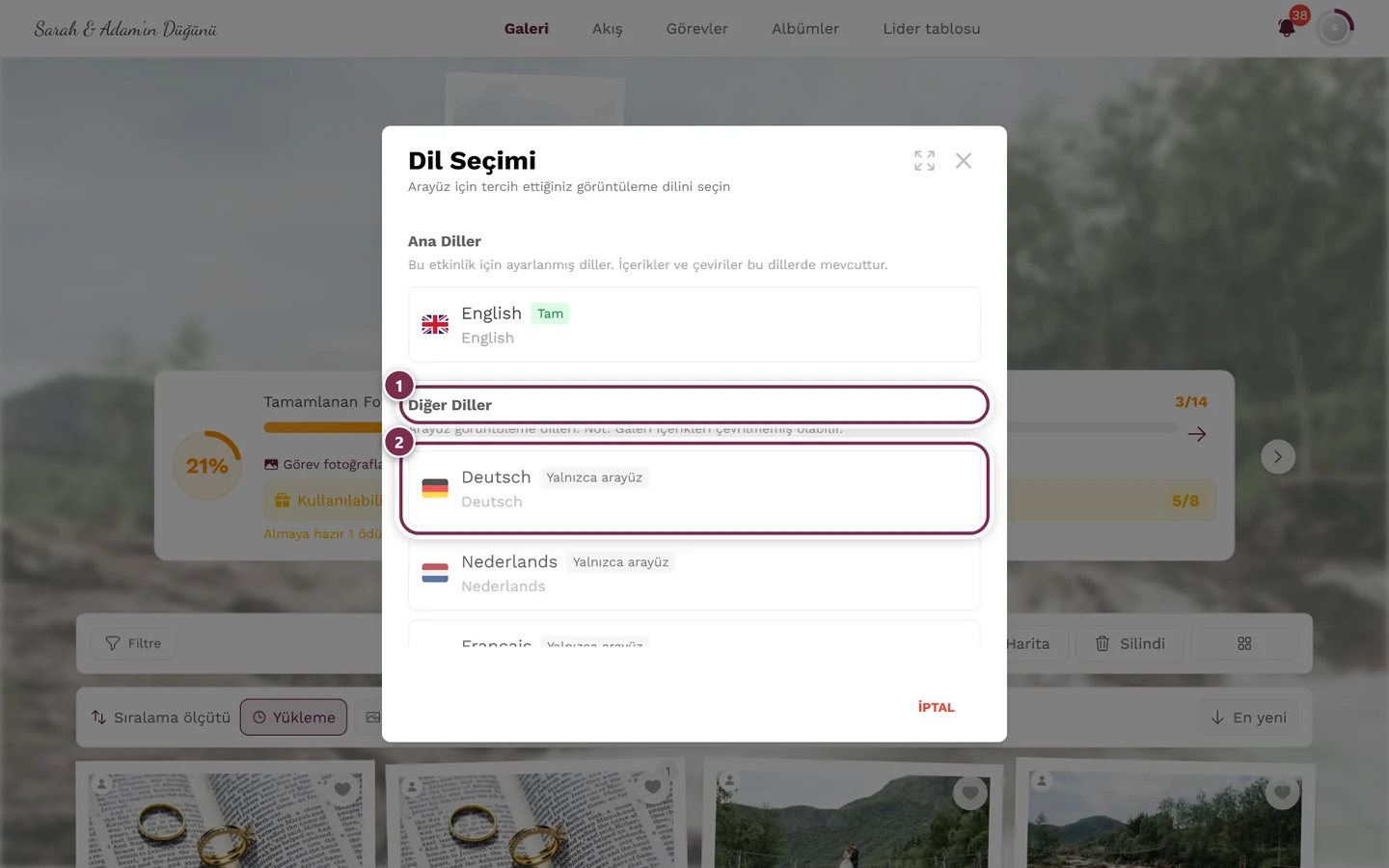Image resolution: width=1389 pixels, height=868 pixels.
Task: Click the Harita map button
Action: [1034, 643]
